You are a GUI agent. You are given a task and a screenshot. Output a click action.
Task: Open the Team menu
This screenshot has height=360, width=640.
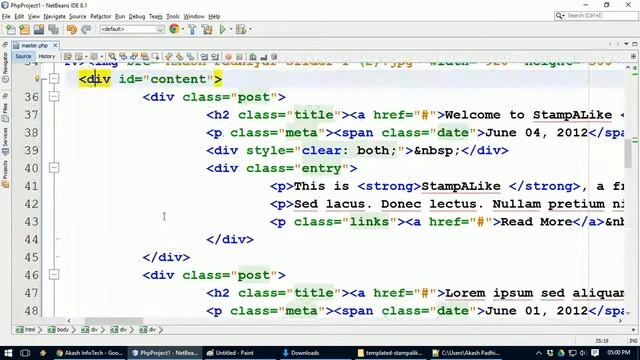tap(156, 16)
